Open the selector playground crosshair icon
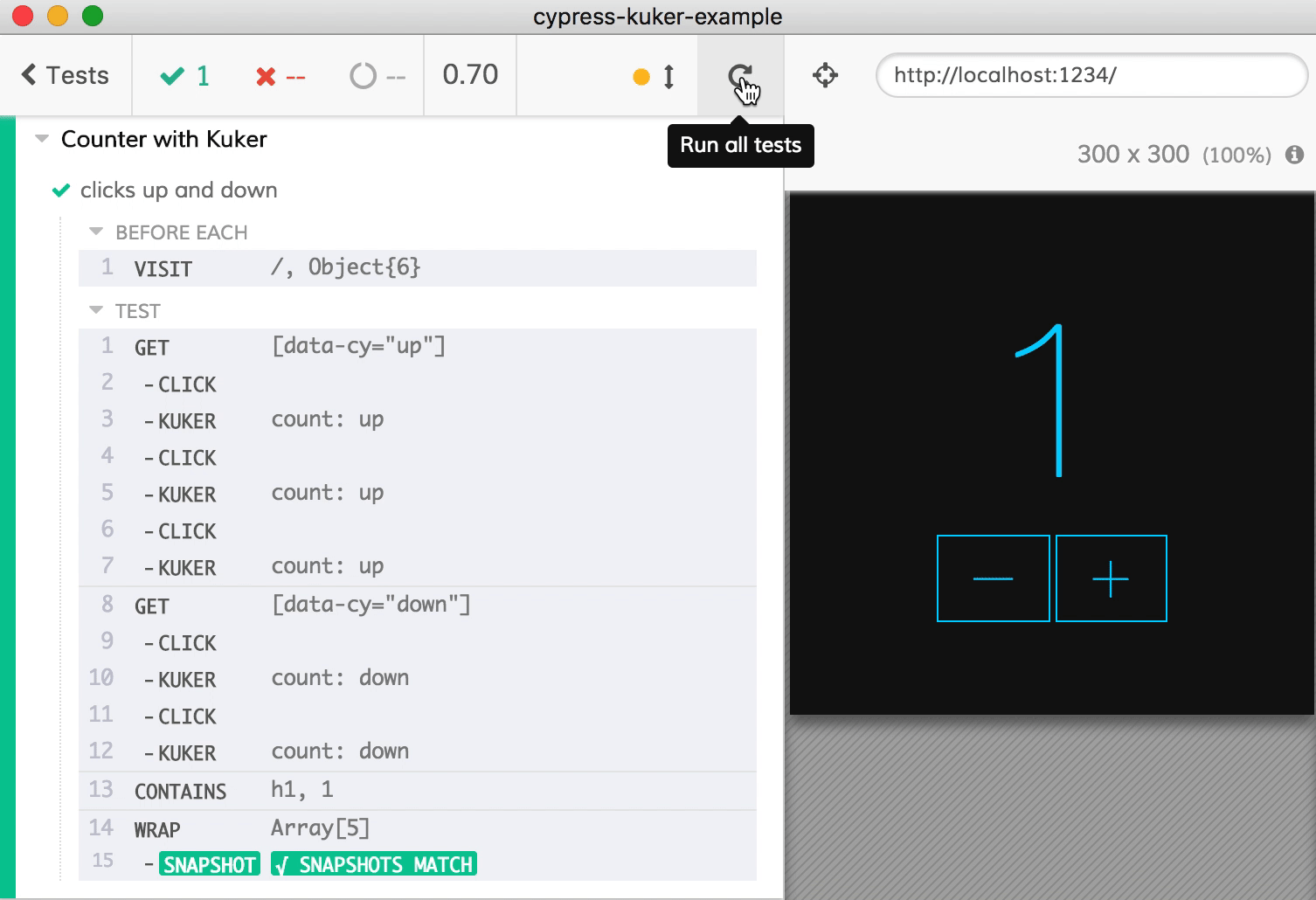Viewport: 1316px width, 900px height. (825, 76)
